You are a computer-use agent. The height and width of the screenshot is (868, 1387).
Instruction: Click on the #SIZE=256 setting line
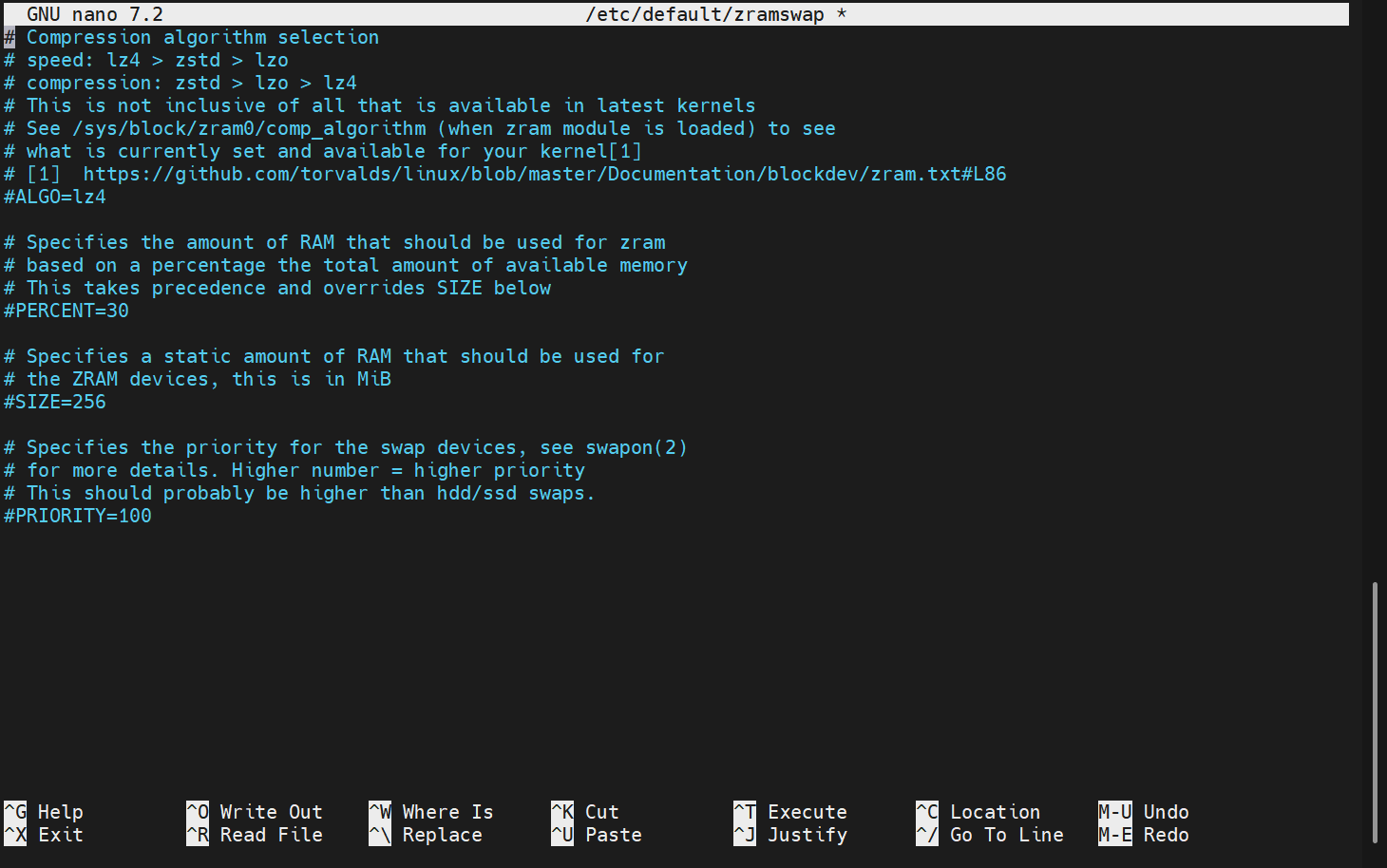(x=55, y=402)
